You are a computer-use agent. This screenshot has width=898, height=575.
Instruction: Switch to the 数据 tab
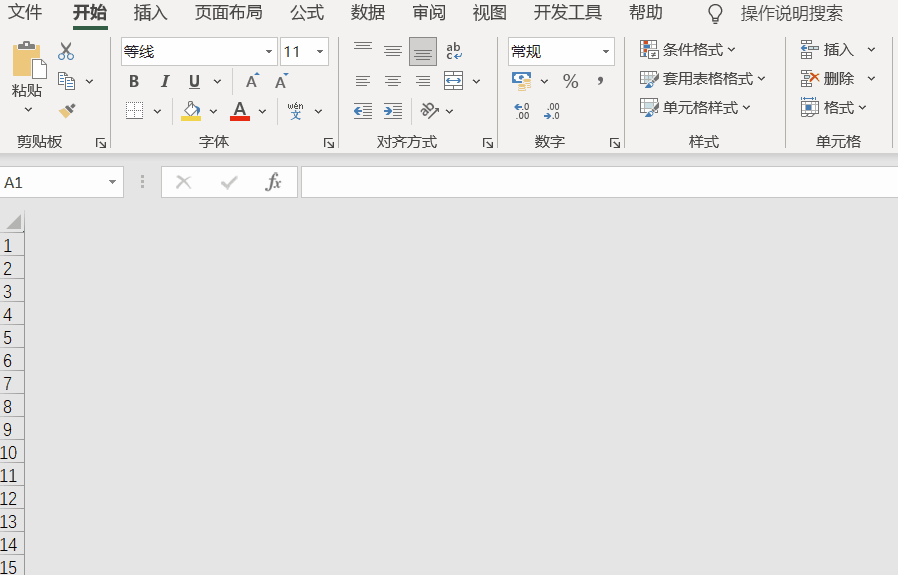pyautogui.click(x=368, y=13)
